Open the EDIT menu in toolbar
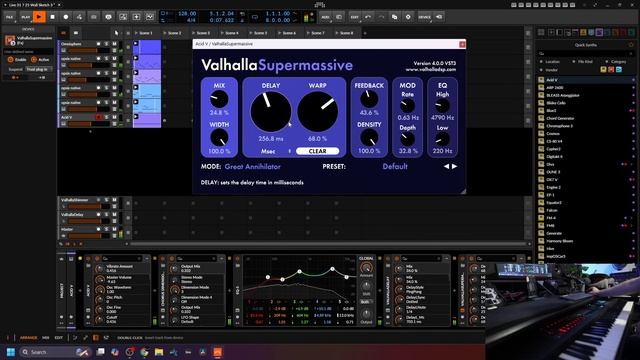The height and width of the screenshot is (360, 640). (x=354, y=17)
